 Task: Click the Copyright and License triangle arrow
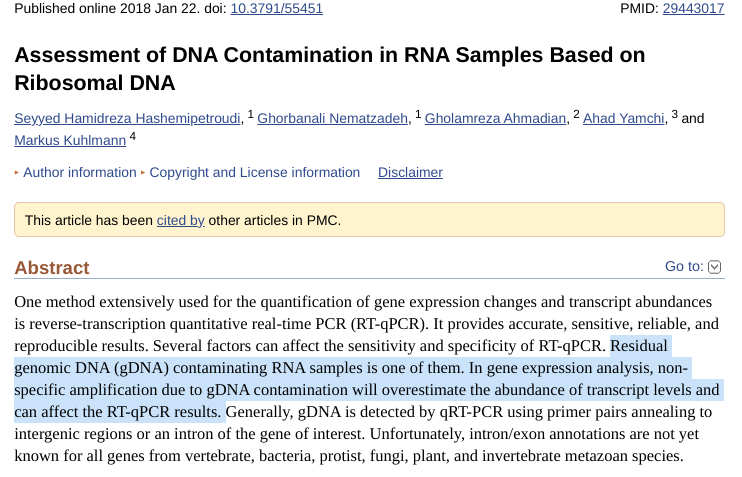coord(143,173)
